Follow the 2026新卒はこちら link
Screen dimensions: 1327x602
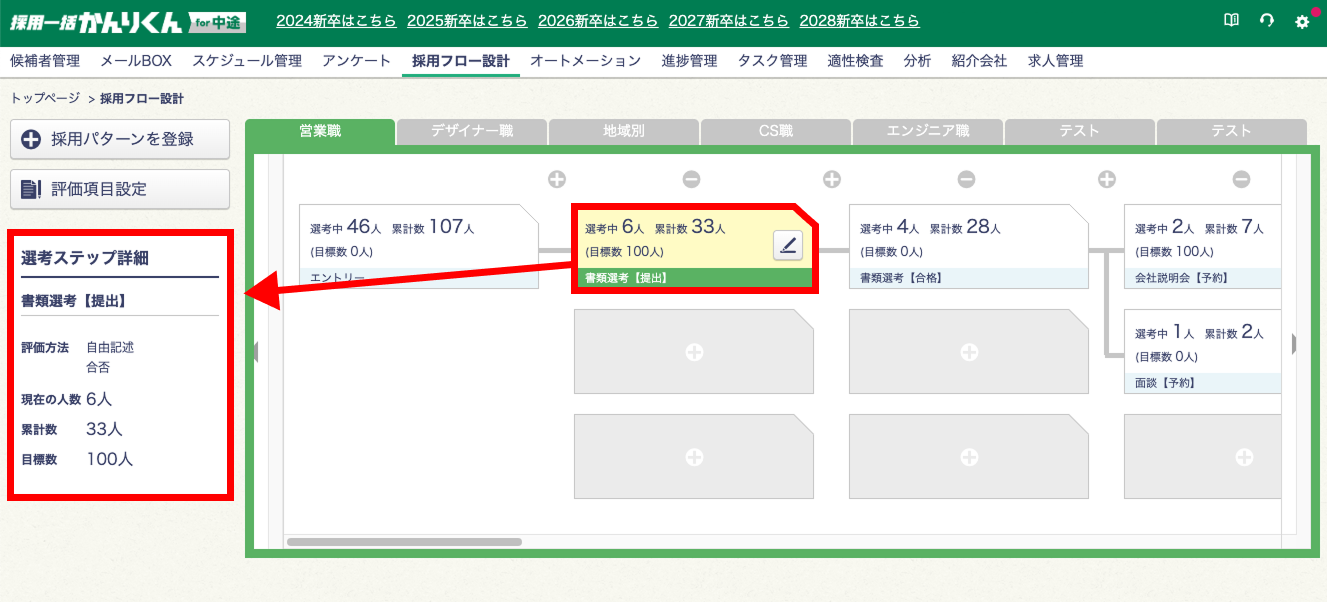pos(597,21)
